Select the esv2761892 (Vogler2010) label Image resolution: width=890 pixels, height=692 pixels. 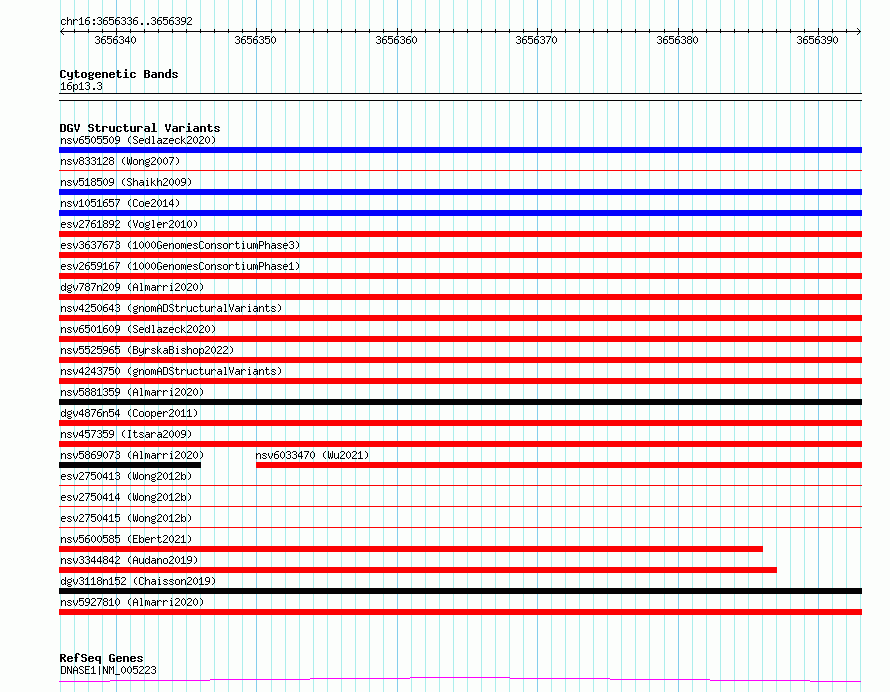(x=129, y=224)
